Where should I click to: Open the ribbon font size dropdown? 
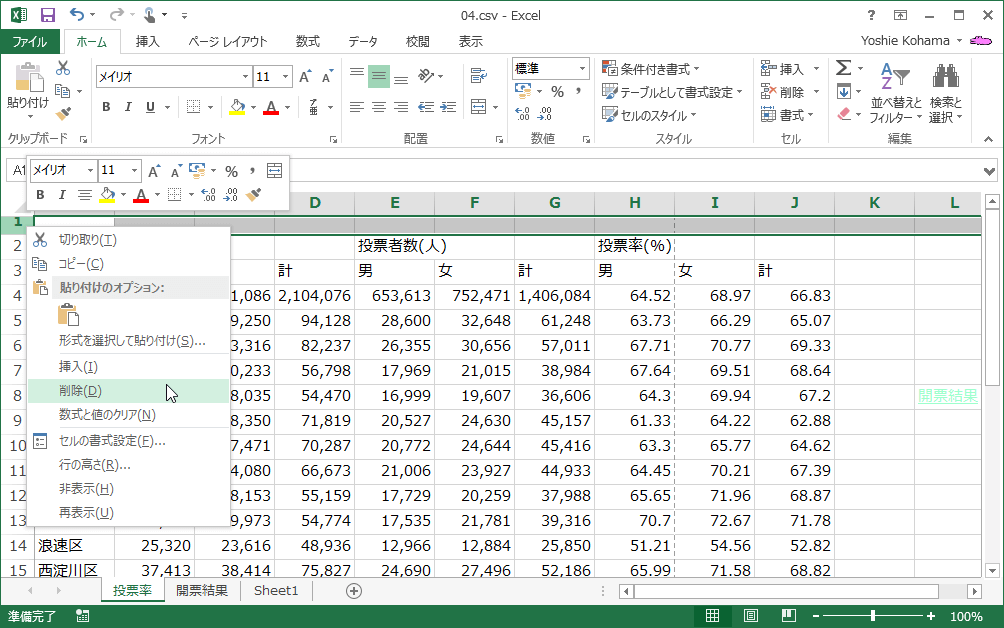click(286, 77)
